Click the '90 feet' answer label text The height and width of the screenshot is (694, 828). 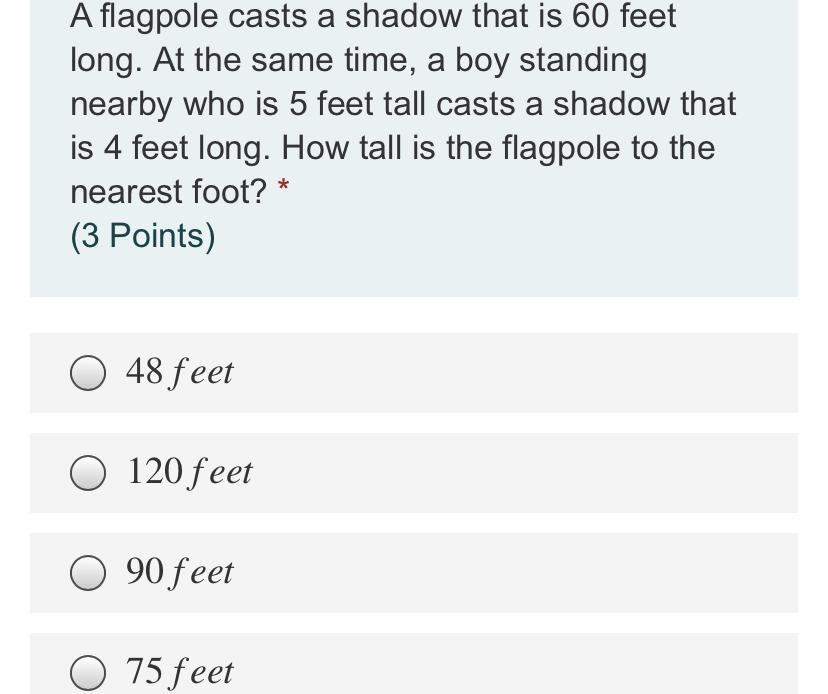click(180, 572)
